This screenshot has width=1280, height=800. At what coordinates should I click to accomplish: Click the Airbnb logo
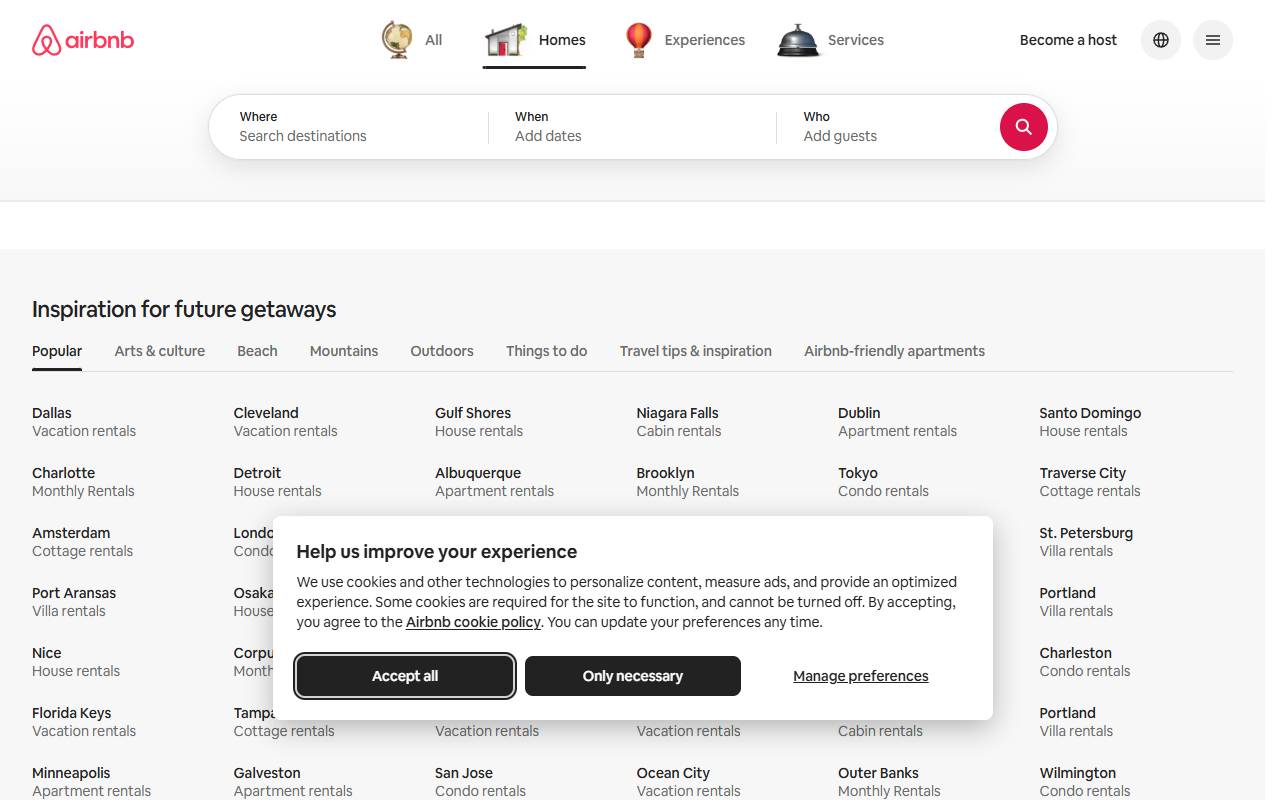[83, 40]
